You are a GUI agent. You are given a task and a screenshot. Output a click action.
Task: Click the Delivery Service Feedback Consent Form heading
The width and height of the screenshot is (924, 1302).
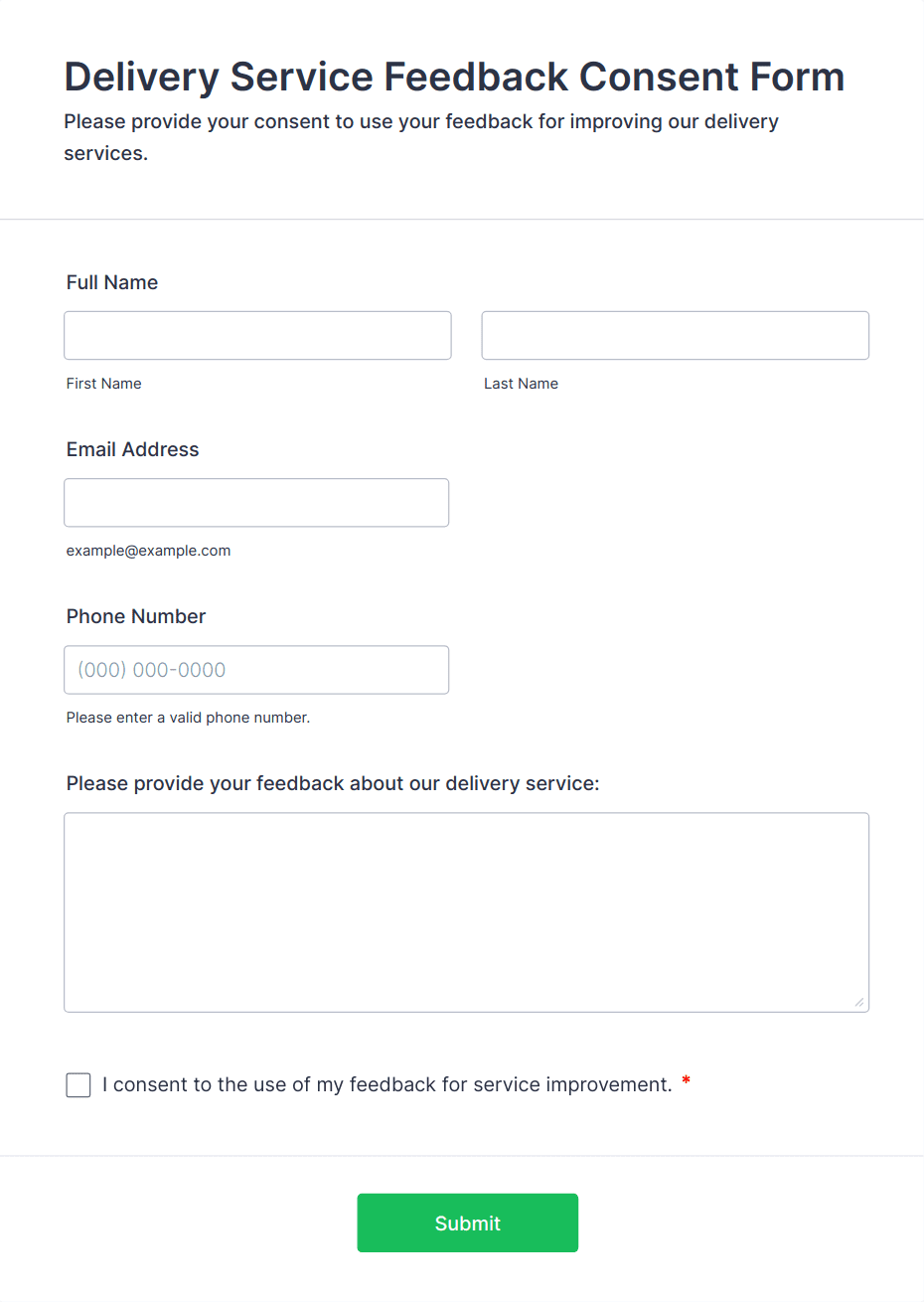(454, 77)
